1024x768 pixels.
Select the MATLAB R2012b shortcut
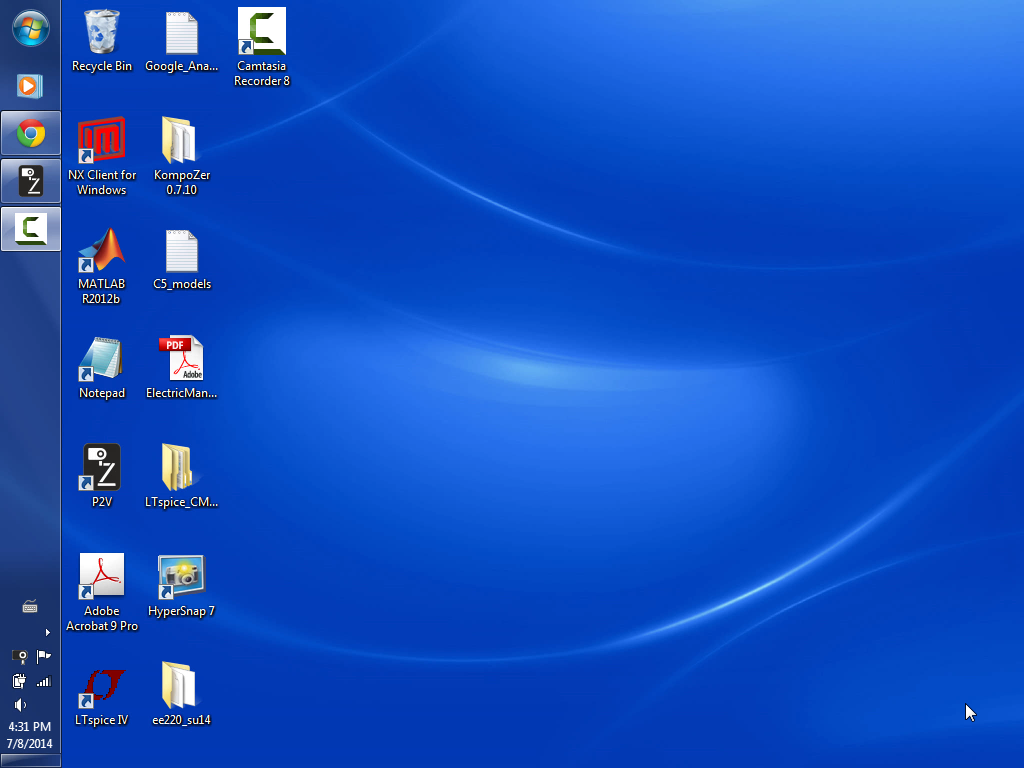(x=102, y=265)
